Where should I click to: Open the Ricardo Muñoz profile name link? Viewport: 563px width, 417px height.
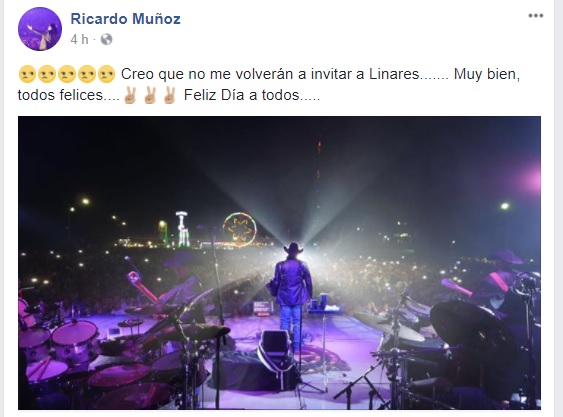pyautogui.click(x=125, y=19)
